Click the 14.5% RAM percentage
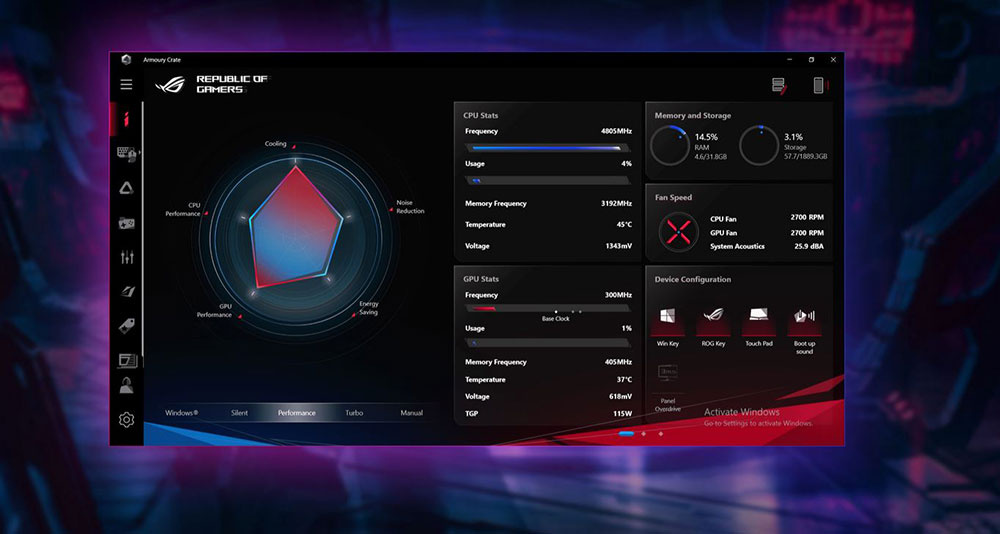1000x534 pixels. point(706,137)
